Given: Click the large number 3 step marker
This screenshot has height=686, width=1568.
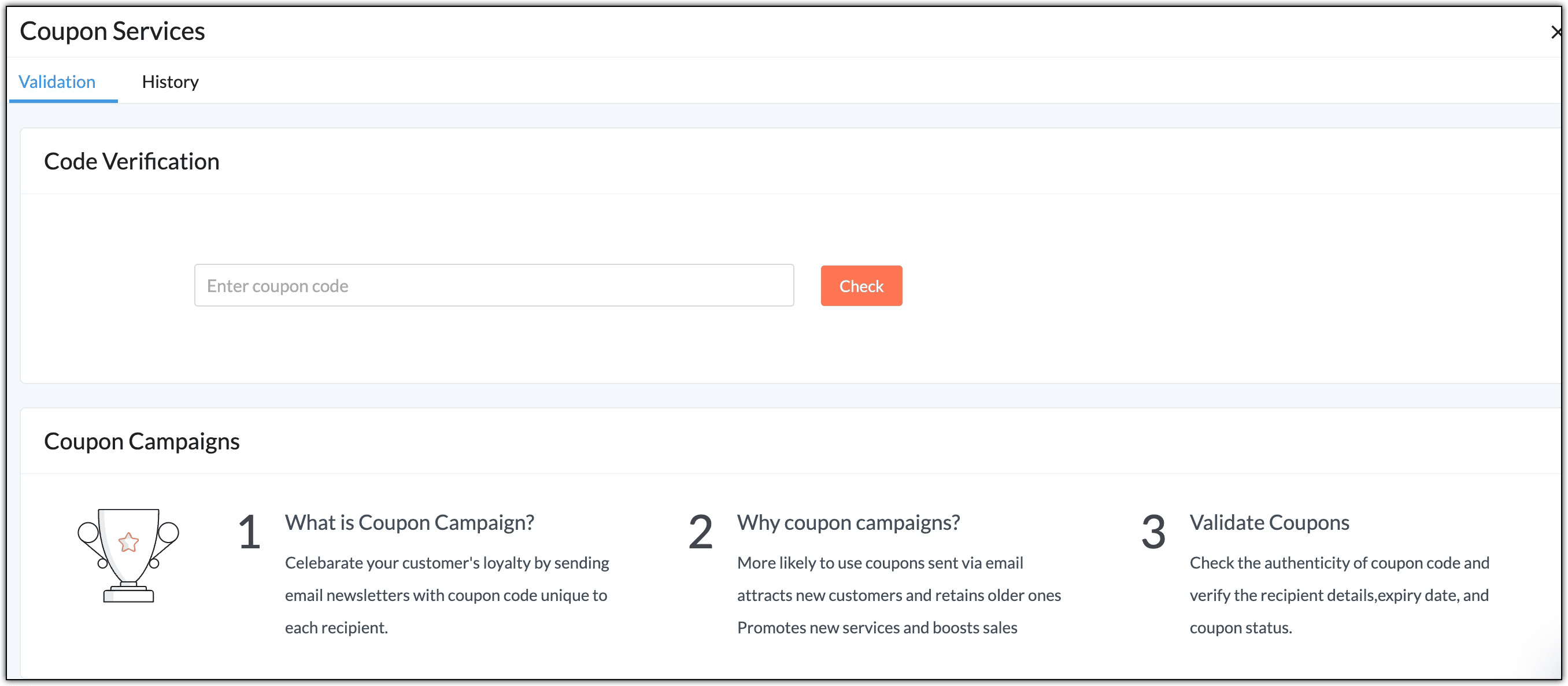Looking at the screenshot, I should click(1153, 532).
